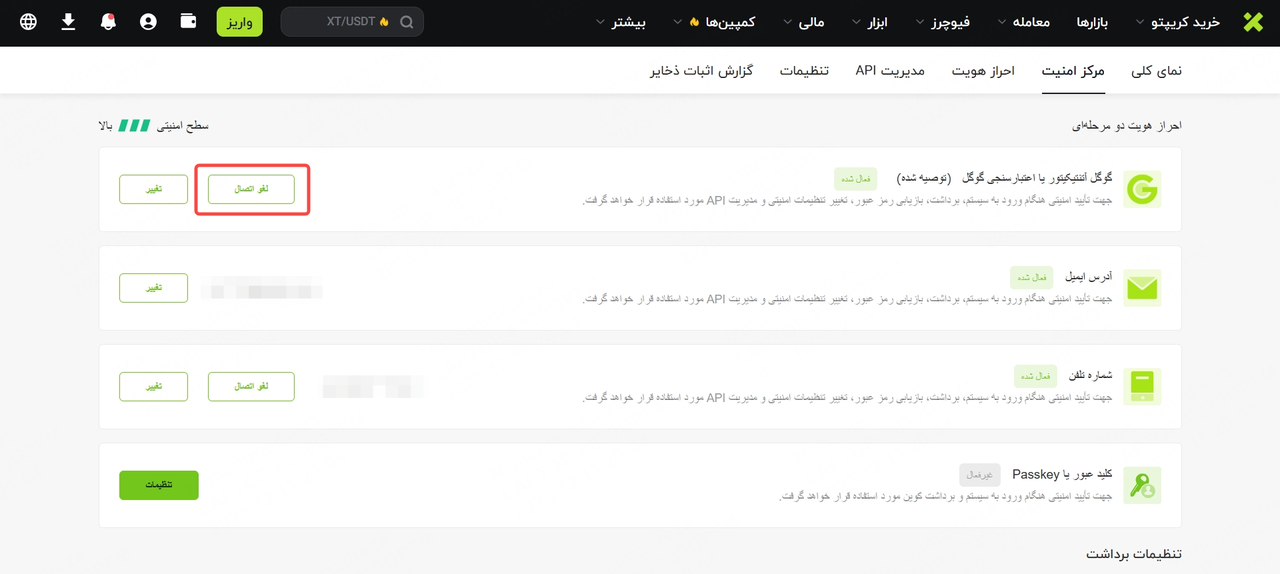Open the language globe icon
The width and height of the screenshot is (1280, 574).
[x=28, y=21]
